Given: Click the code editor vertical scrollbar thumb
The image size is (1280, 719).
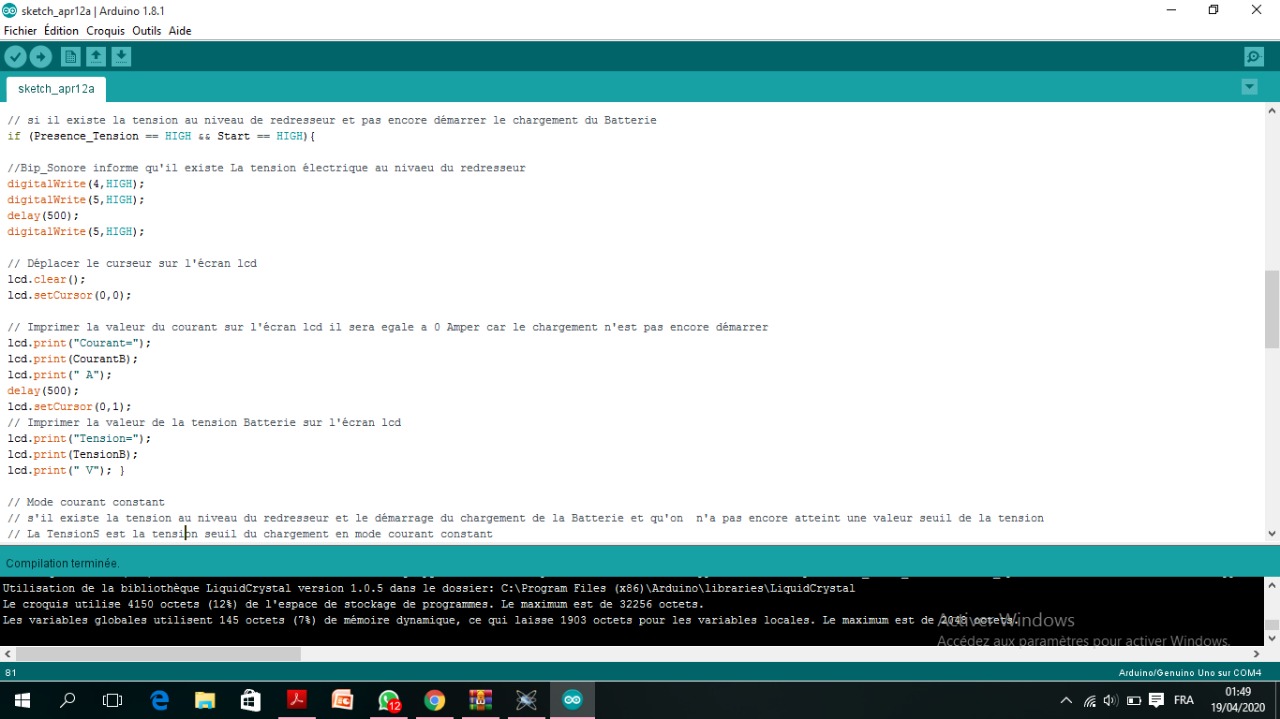Looking at the screenshot, I should pos(1272,309).
